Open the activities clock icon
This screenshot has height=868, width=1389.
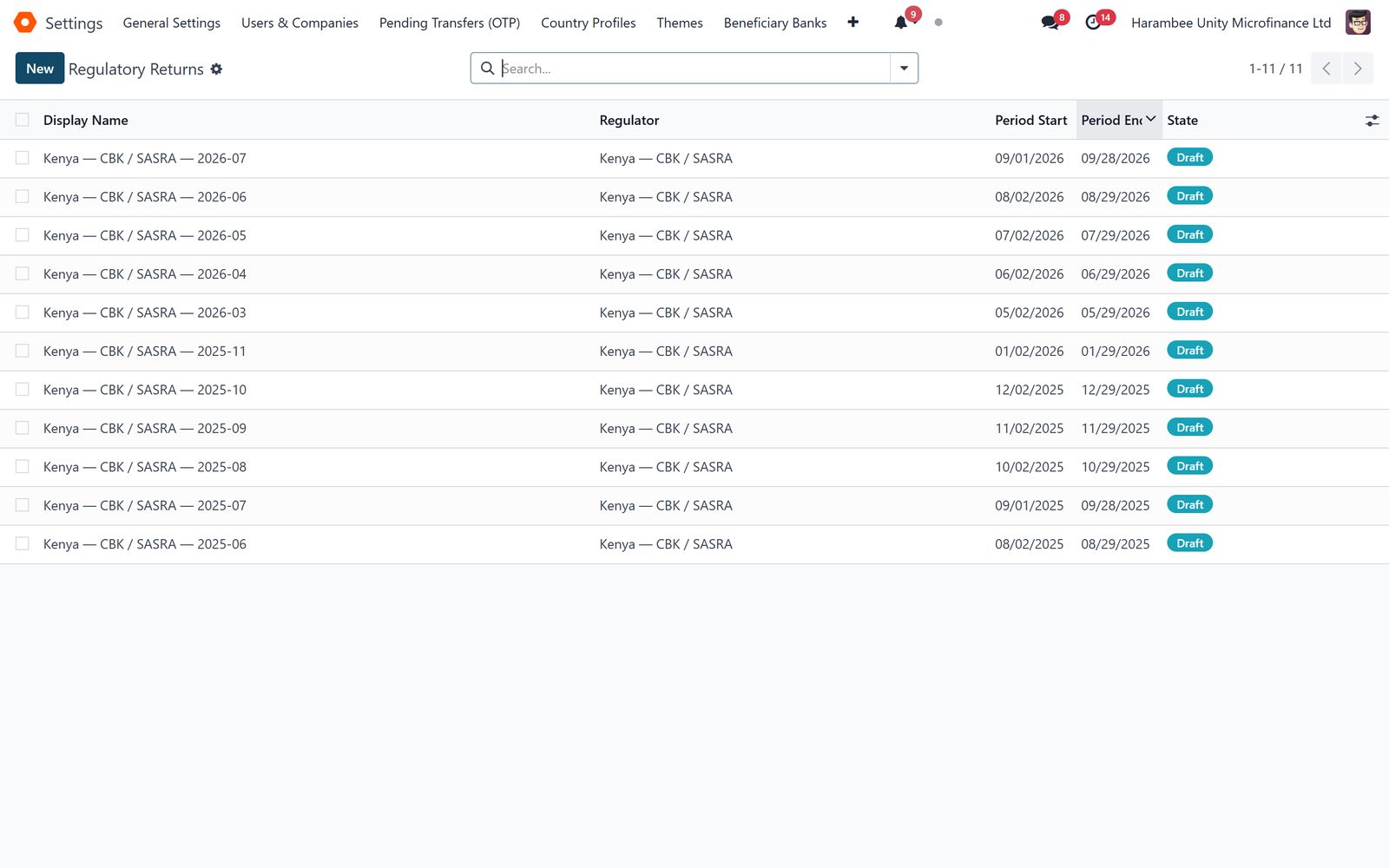click(x=1094, y=23)
